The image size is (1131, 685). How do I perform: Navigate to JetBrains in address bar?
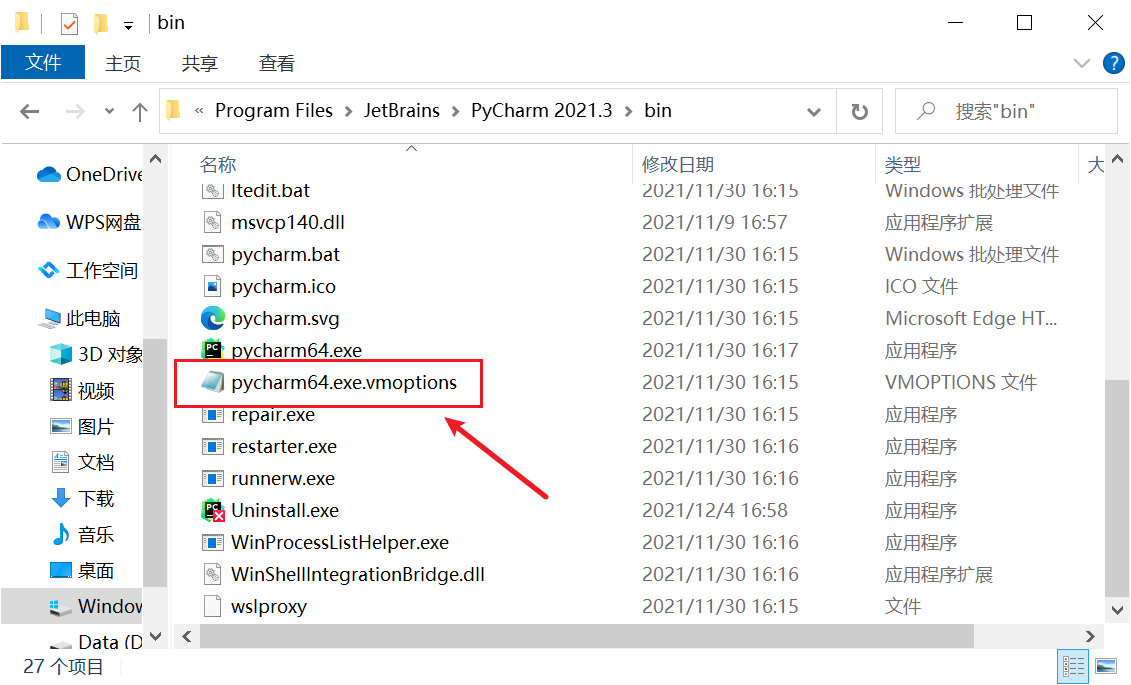coord(402,110)
